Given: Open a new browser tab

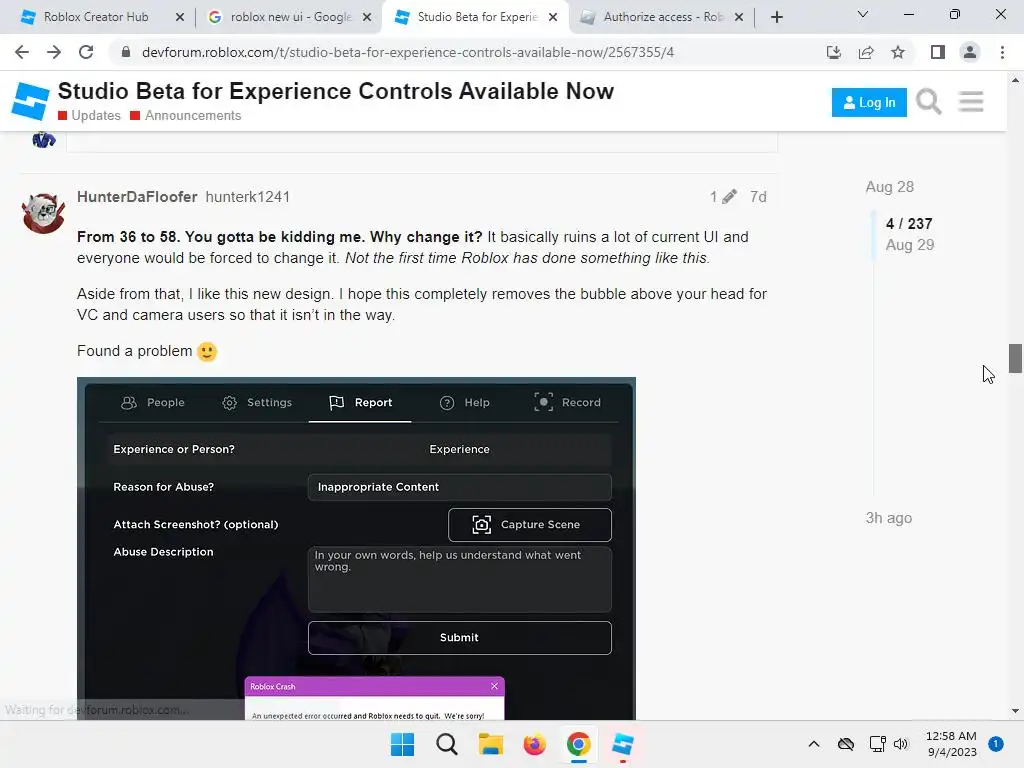Looking at the screenshot, I should point(776,17).
